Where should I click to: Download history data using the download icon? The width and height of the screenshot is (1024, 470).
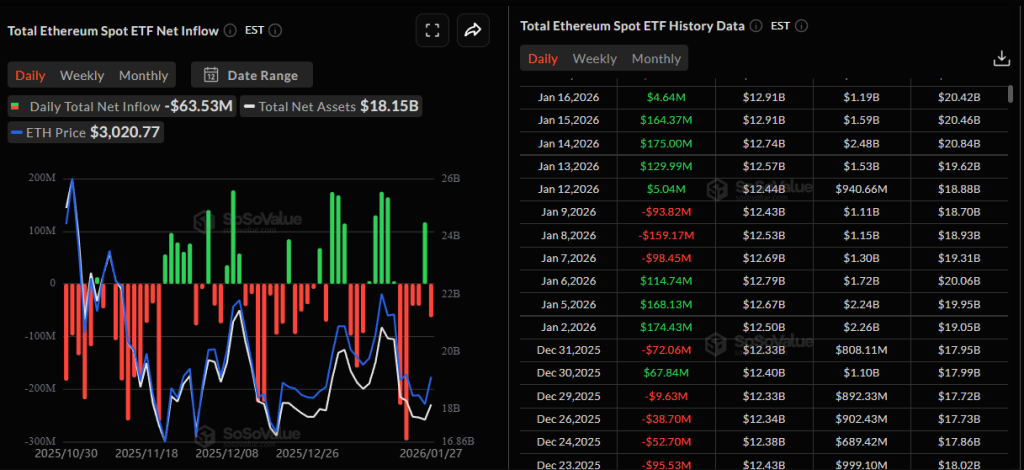tap(1001, 59)
